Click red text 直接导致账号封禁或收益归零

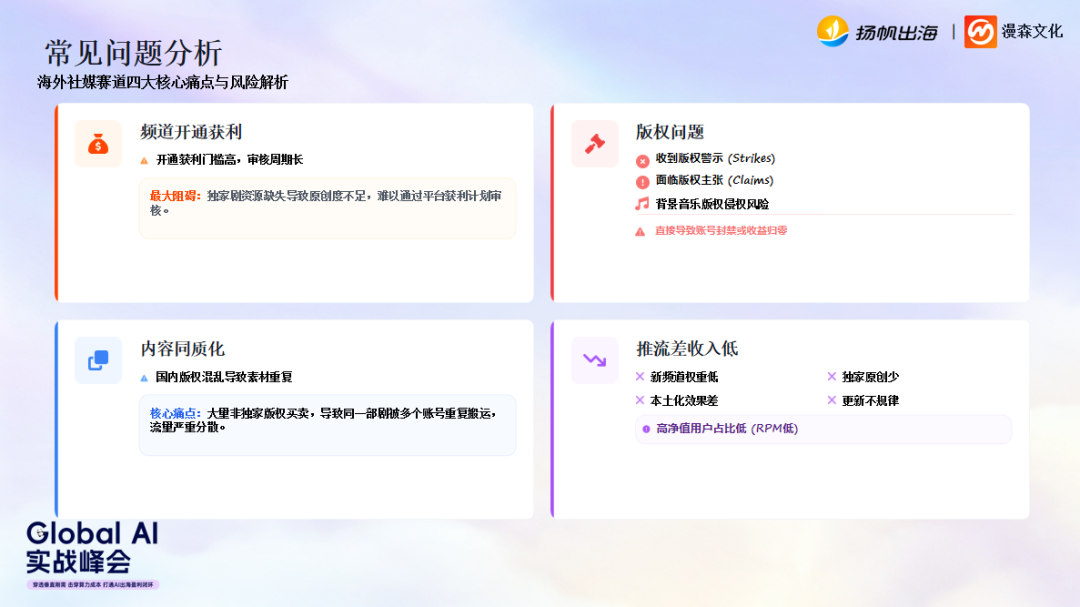tap(720, 231)
